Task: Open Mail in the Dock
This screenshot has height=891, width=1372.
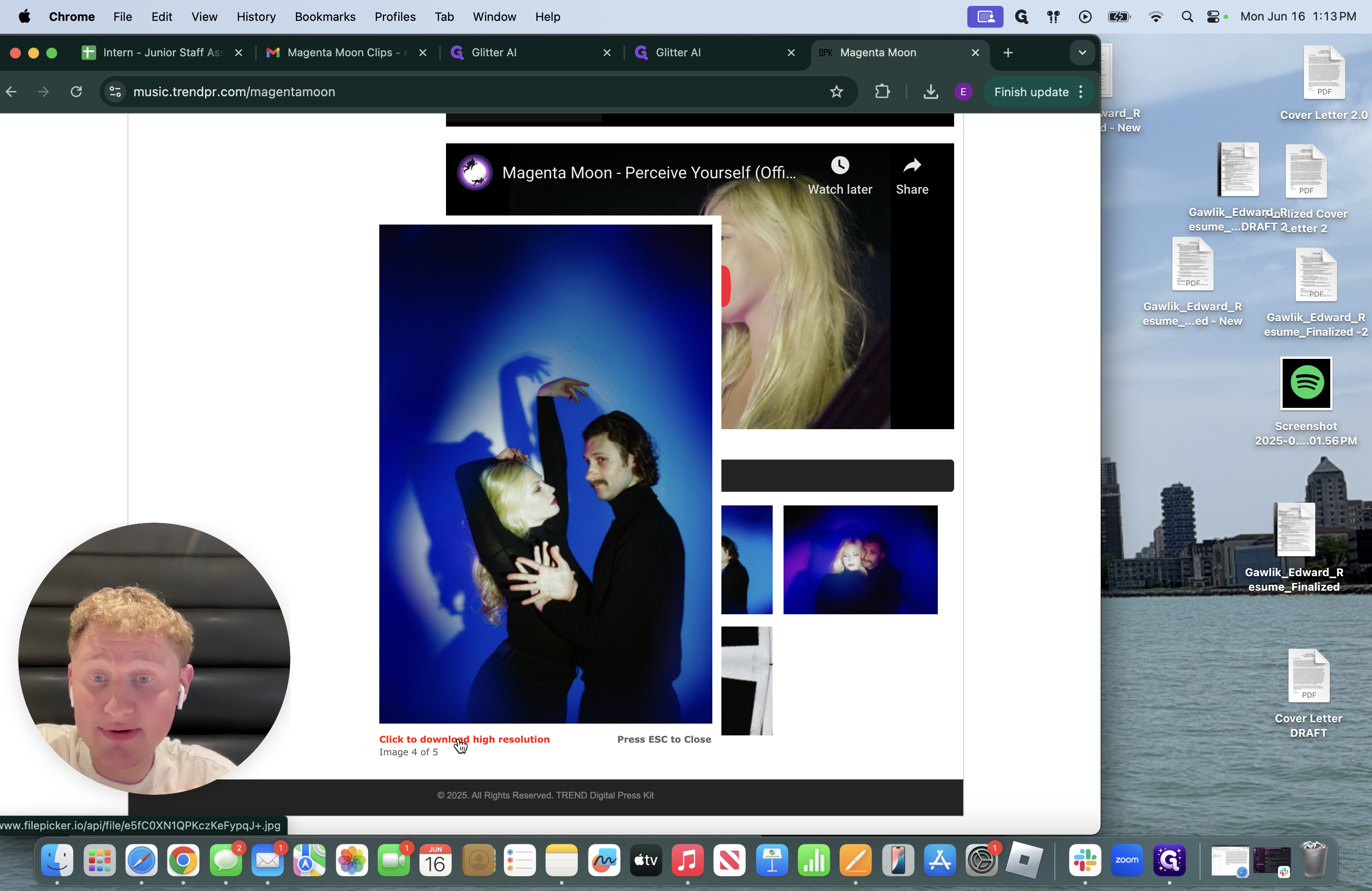Action: tap(268, 861)
